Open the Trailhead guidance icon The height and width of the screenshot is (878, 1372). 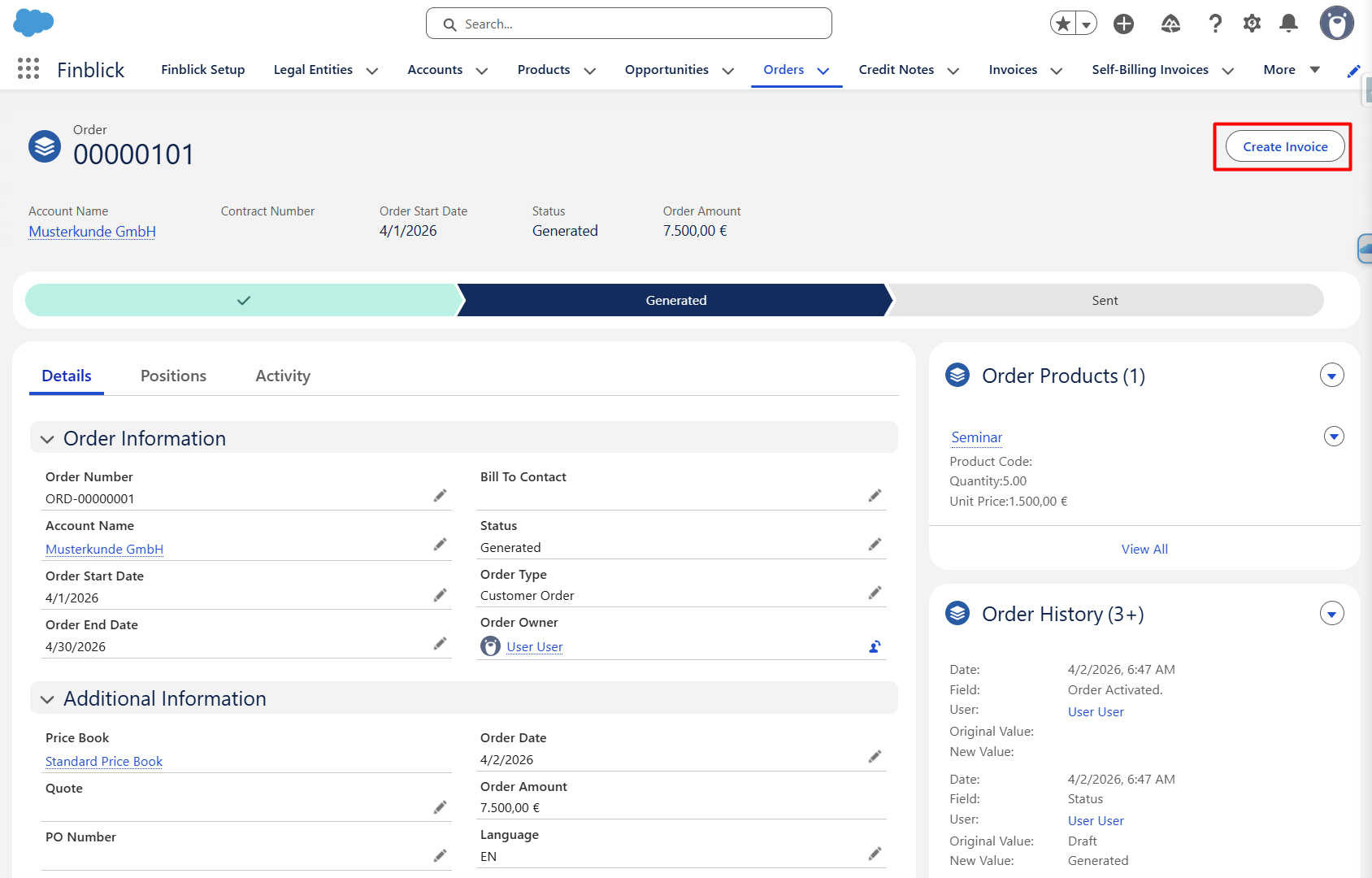1170,24
